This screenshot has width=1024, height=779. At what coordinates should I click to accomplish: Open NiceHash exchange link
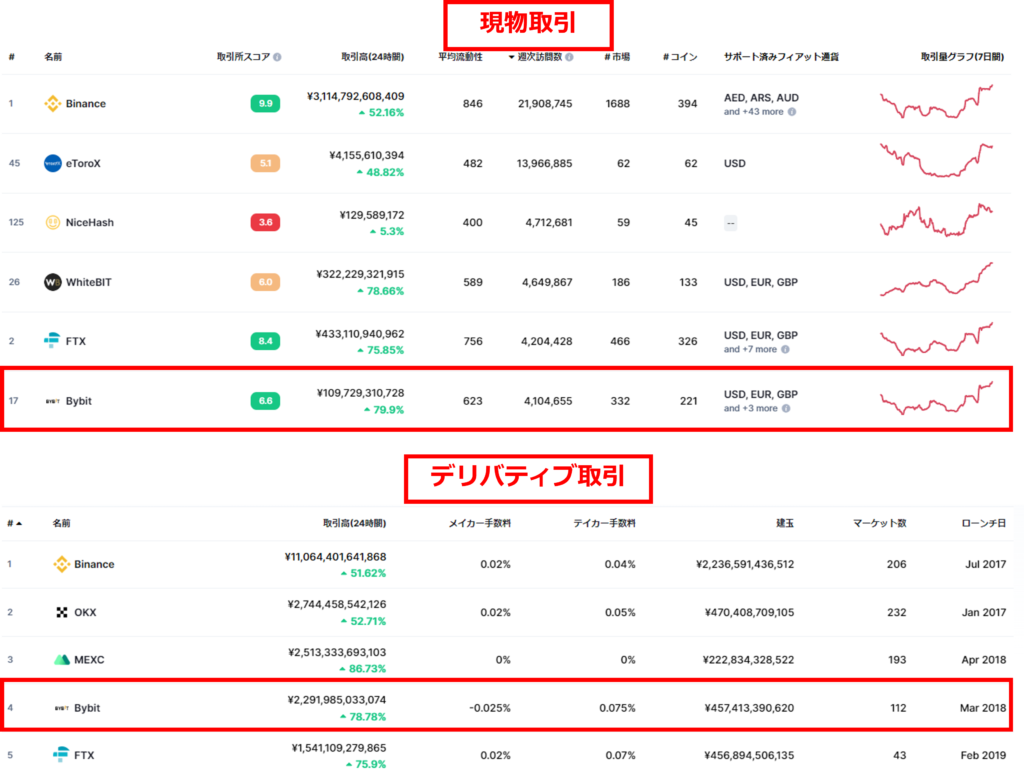89,223
